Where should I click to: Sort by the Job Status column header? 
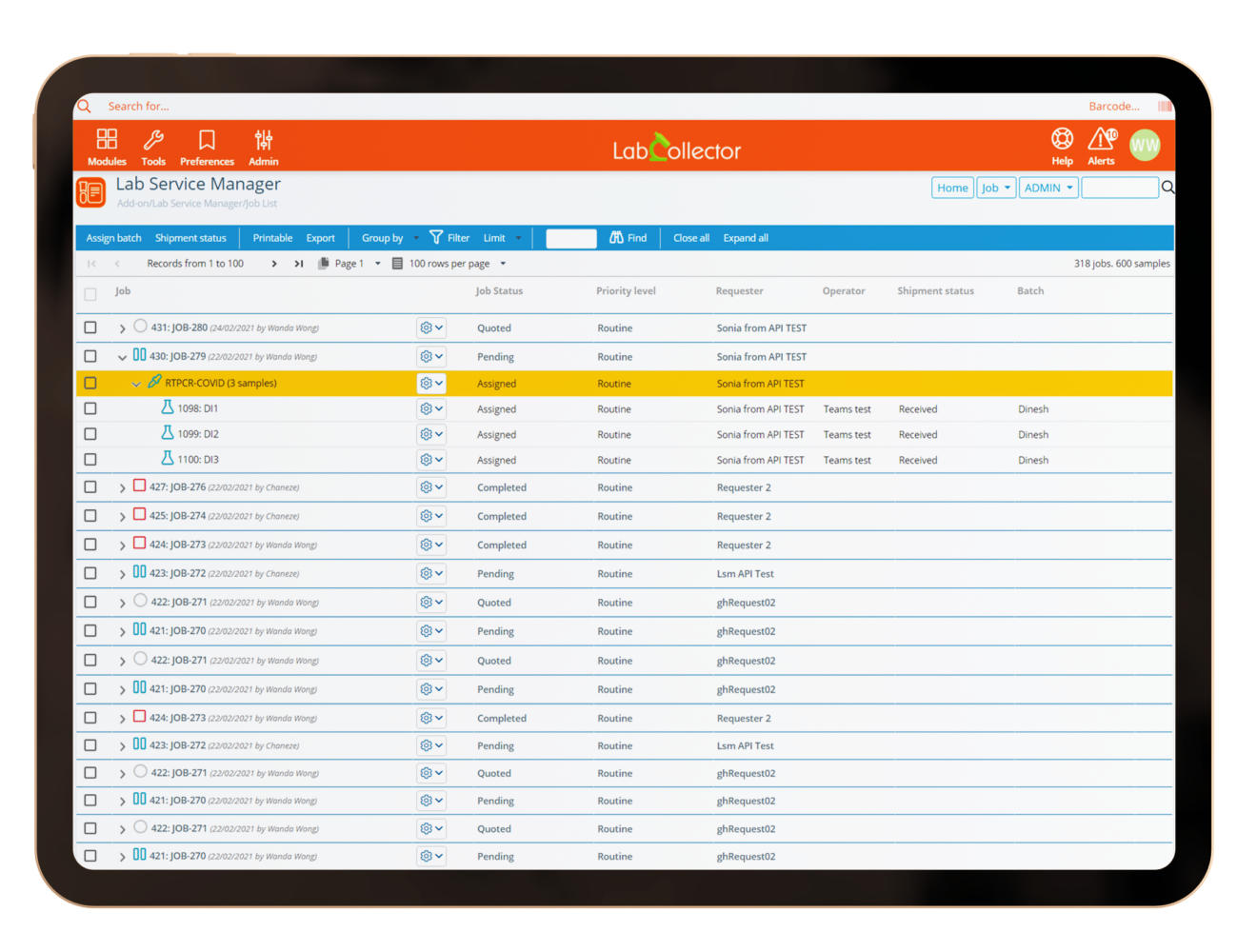(499, 291)
